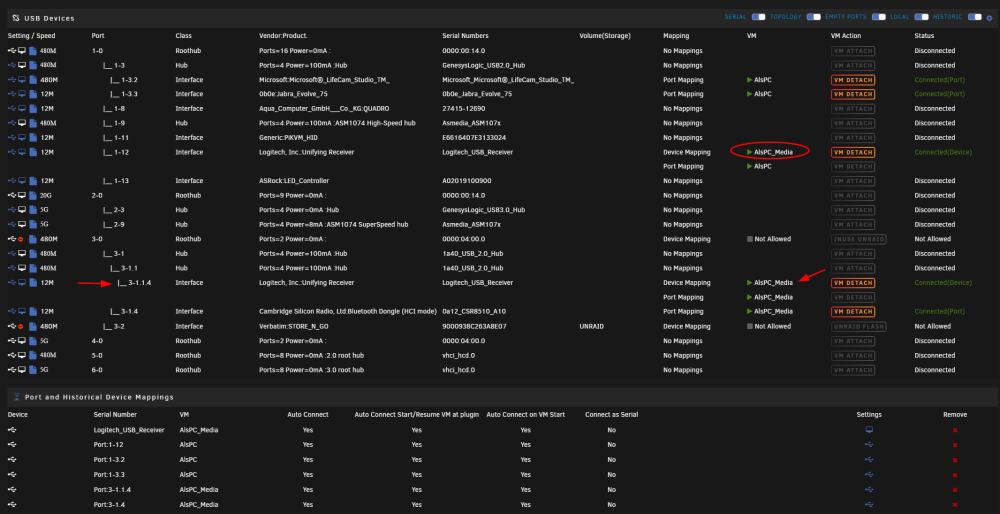Detach the LifeCam Studio on port 1-3.2

pos(853,80)
